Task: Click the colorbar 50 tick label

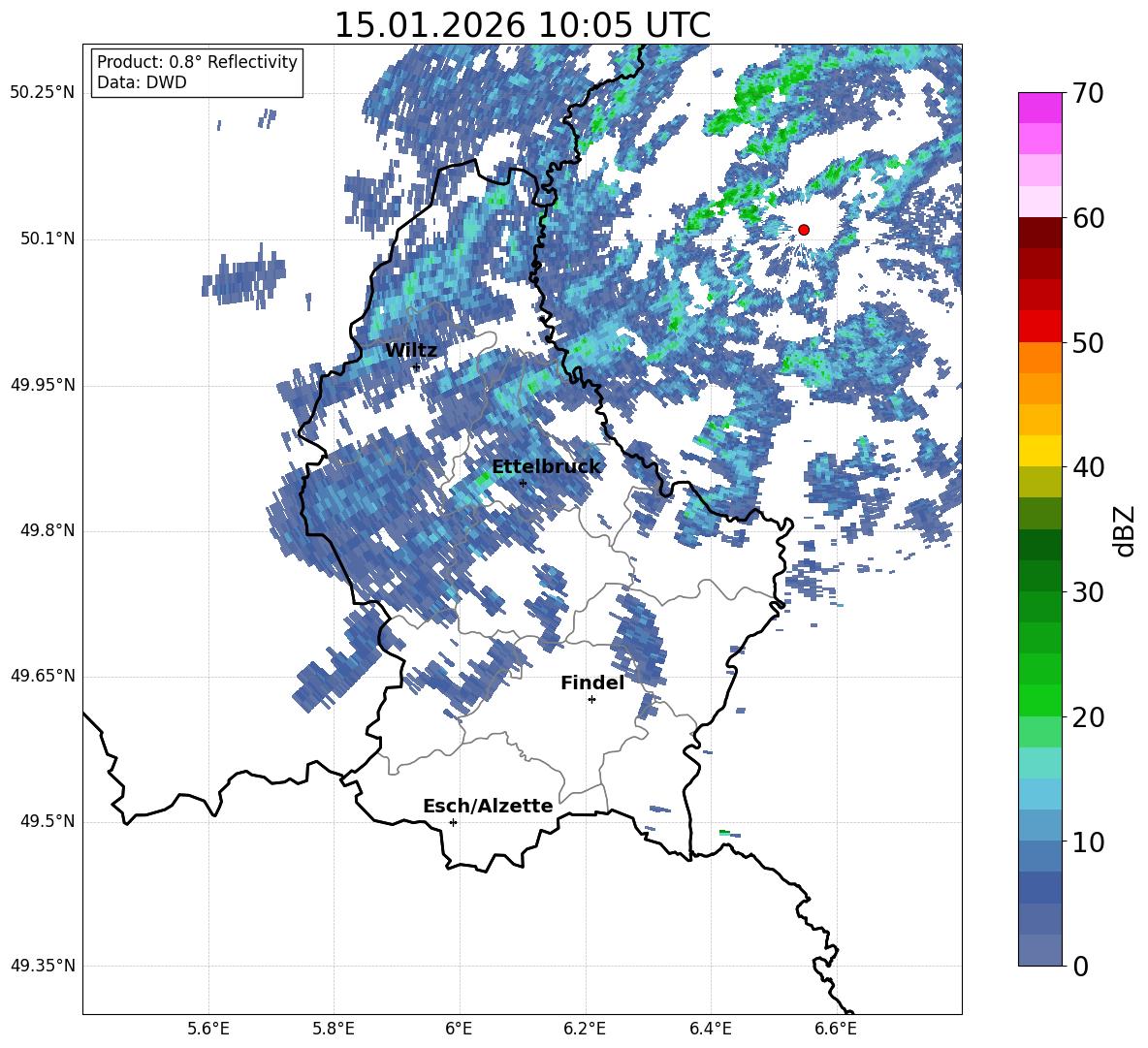Action: tap(1088, 342)
